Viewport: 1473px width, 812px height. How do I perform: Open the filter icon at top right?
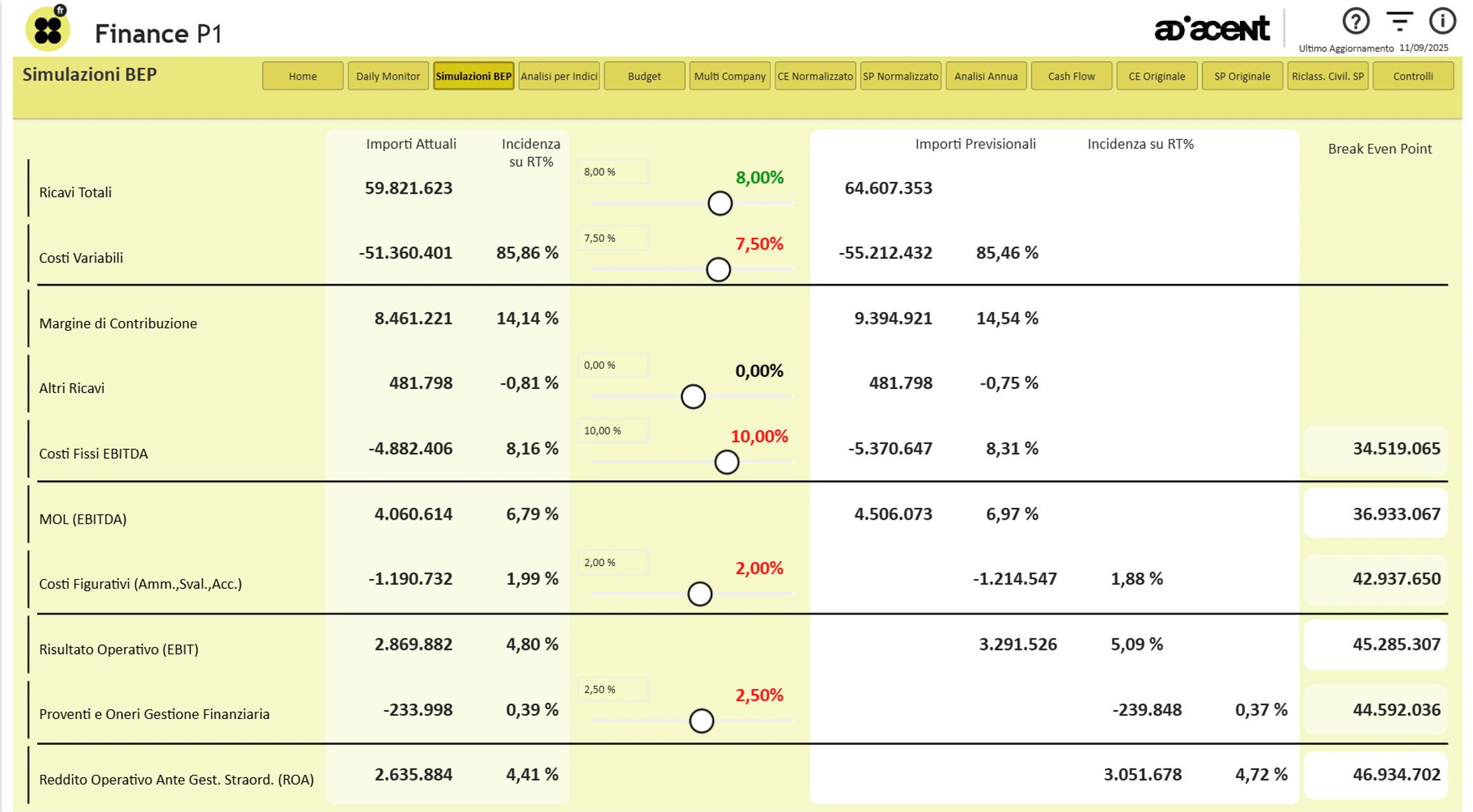point(1399,21)
